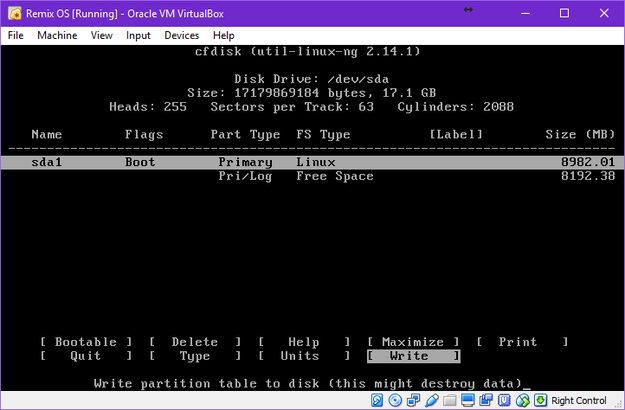The image size is (625, 410).
Task: Open the View menu
Action: [102, 35]
